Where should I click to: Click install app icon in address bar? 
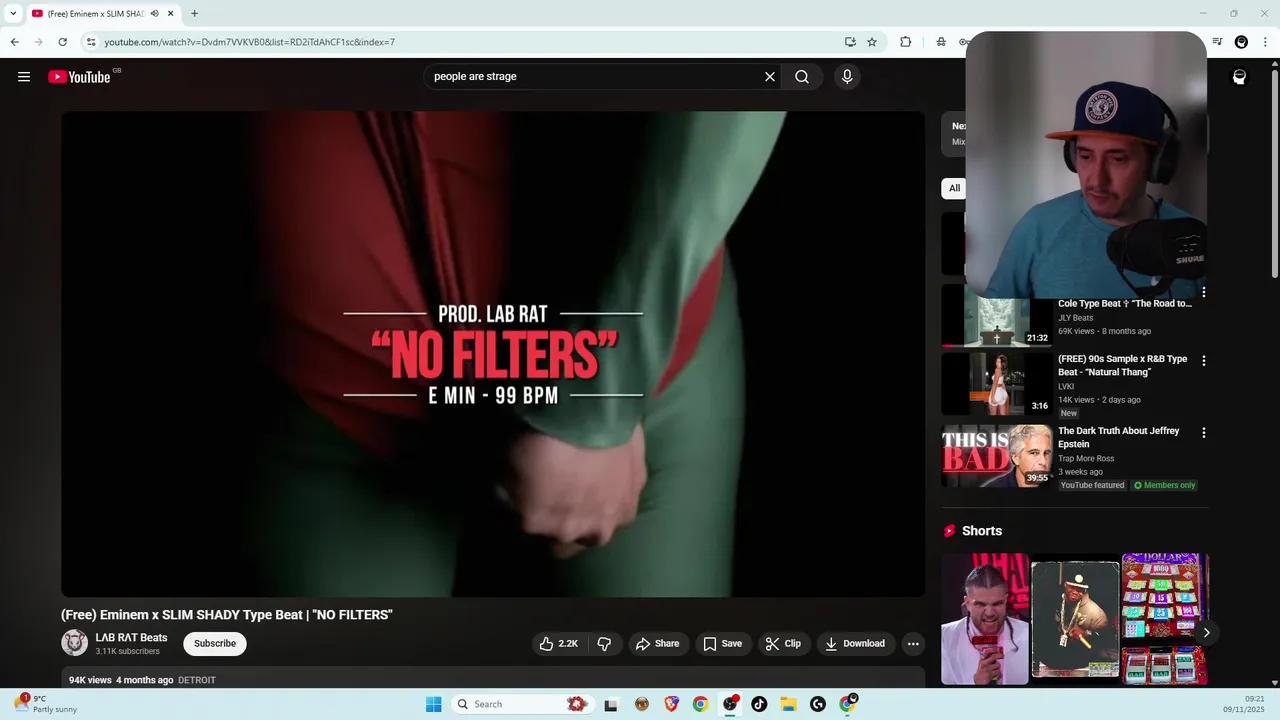coord(850,42)
